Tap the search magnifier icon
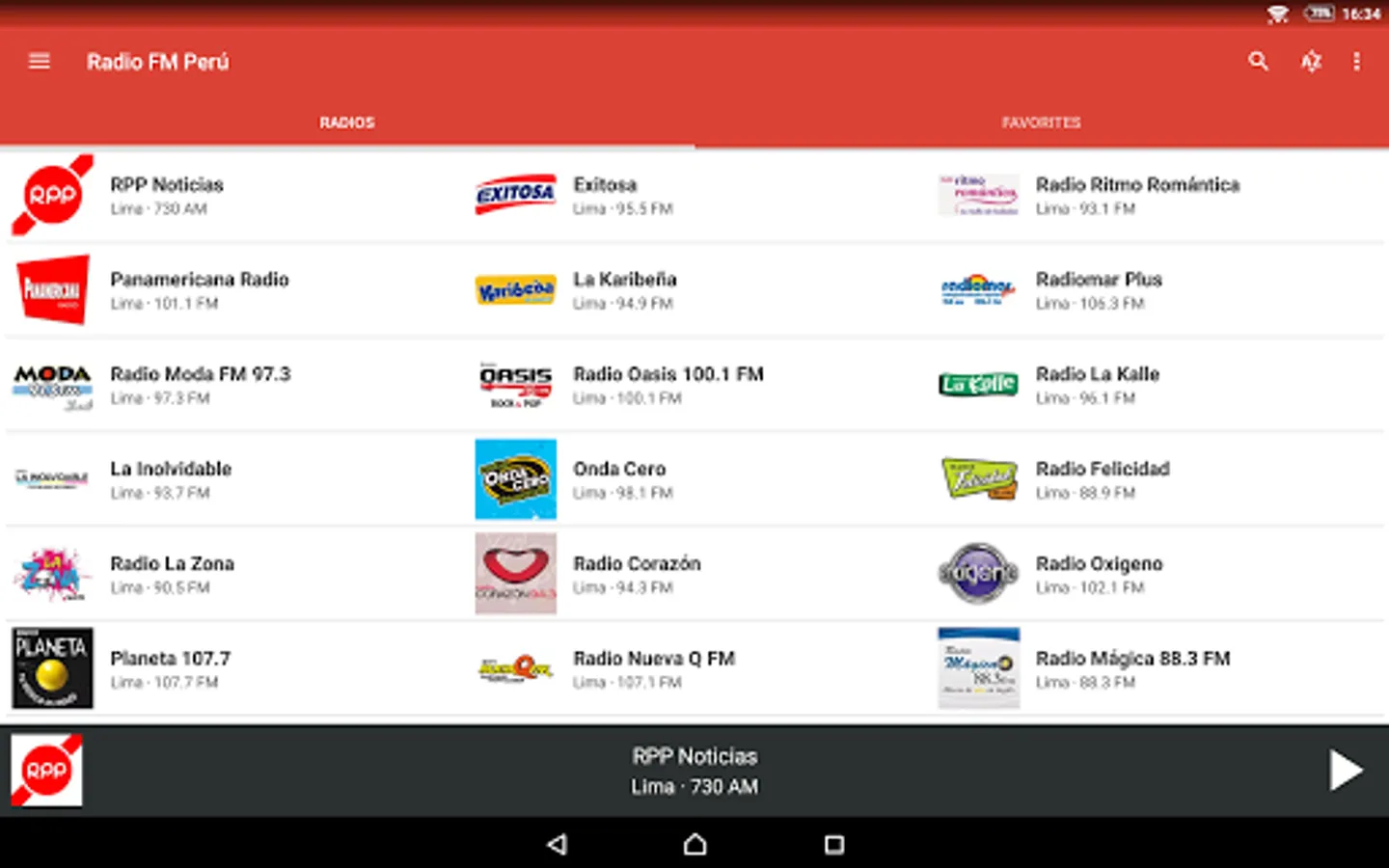The width and height of the screenshot is (1389, 868). (x=1258, y=62)
